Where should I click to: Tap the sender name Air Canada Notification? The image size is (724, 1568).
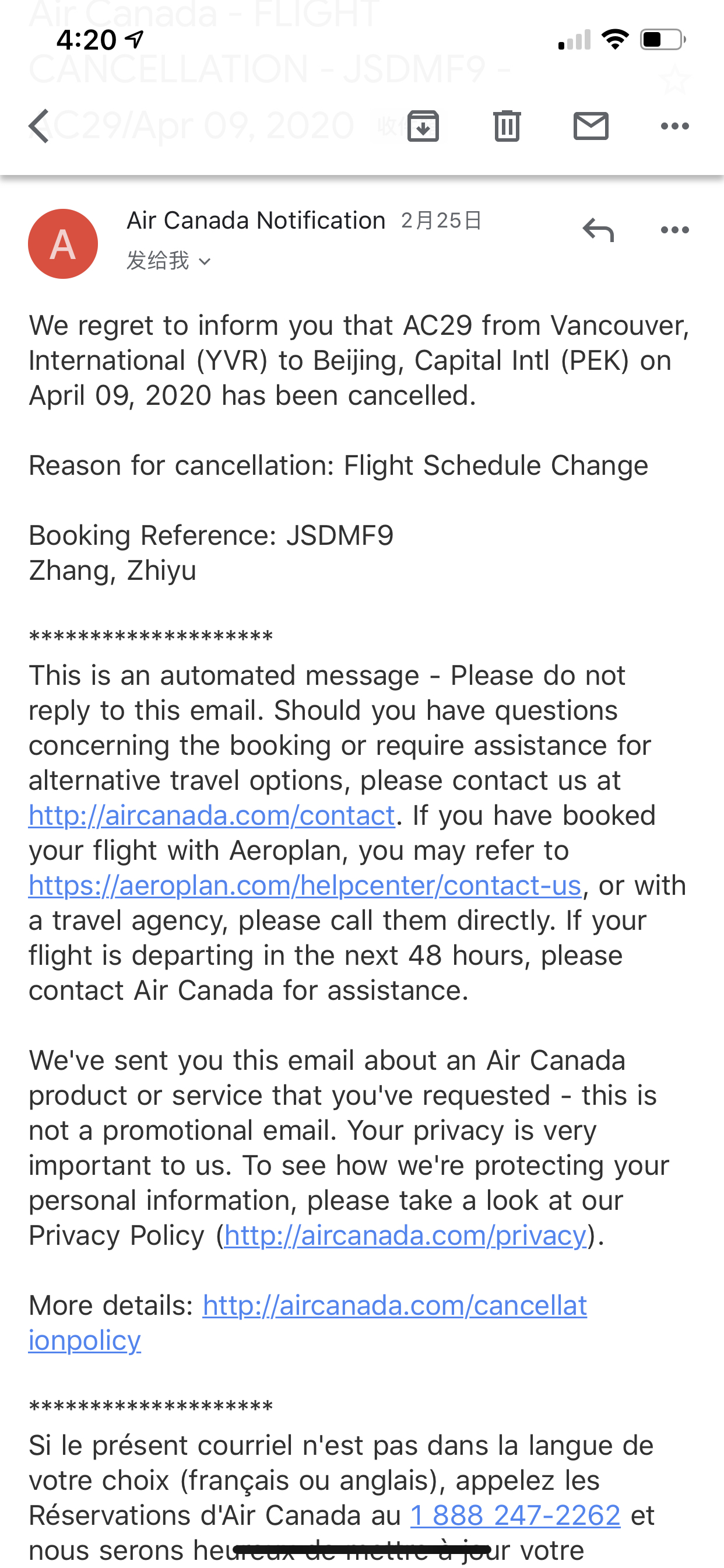[x=256, y=220]
